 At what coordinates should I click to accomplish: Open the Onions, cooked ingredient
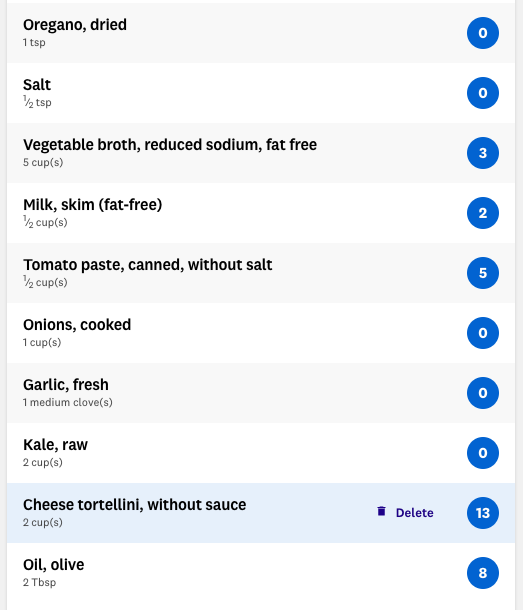click(x=261, y=333)
